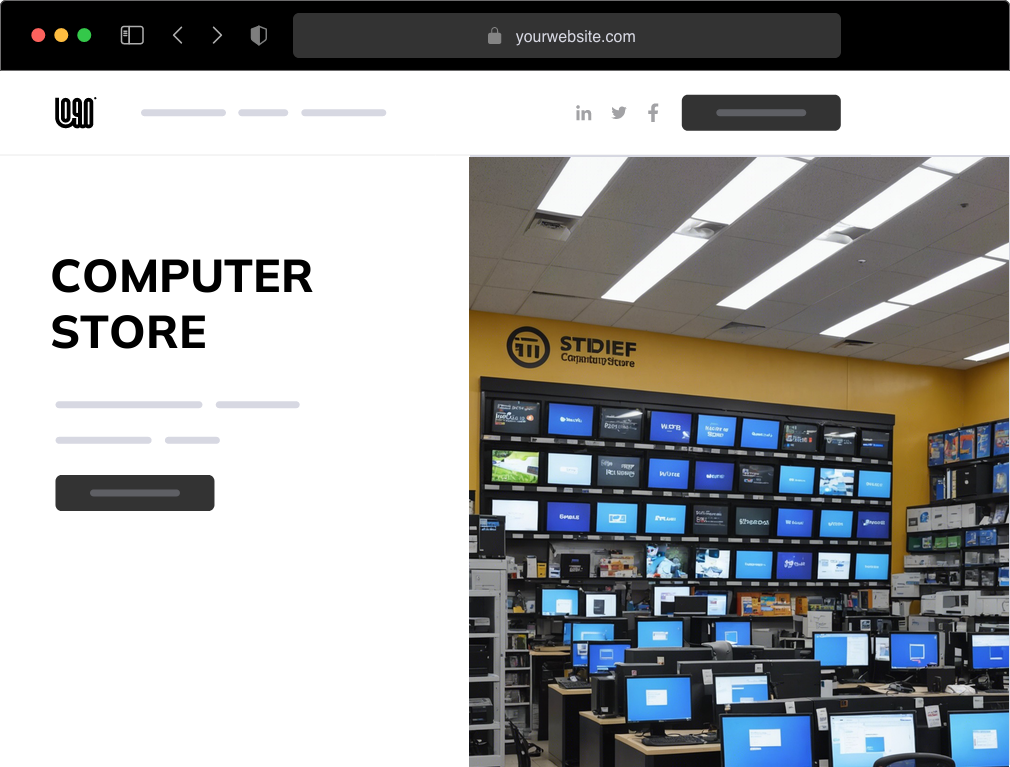Click the padlock icon in the address bar

[x=495, y=35]
